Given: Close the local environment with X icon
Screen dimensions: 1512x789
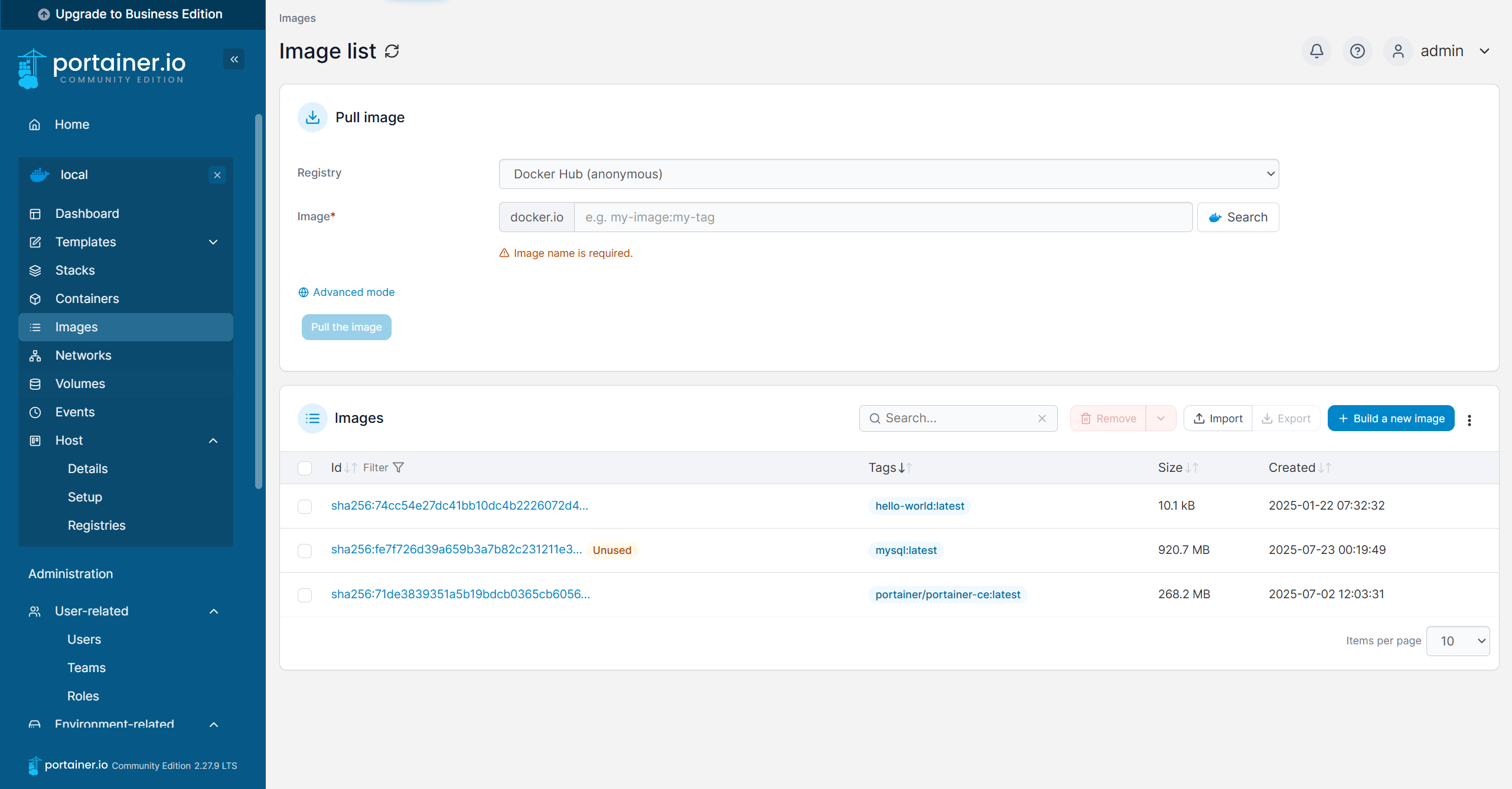Looking at the screenshot, I should coord(217,175).
